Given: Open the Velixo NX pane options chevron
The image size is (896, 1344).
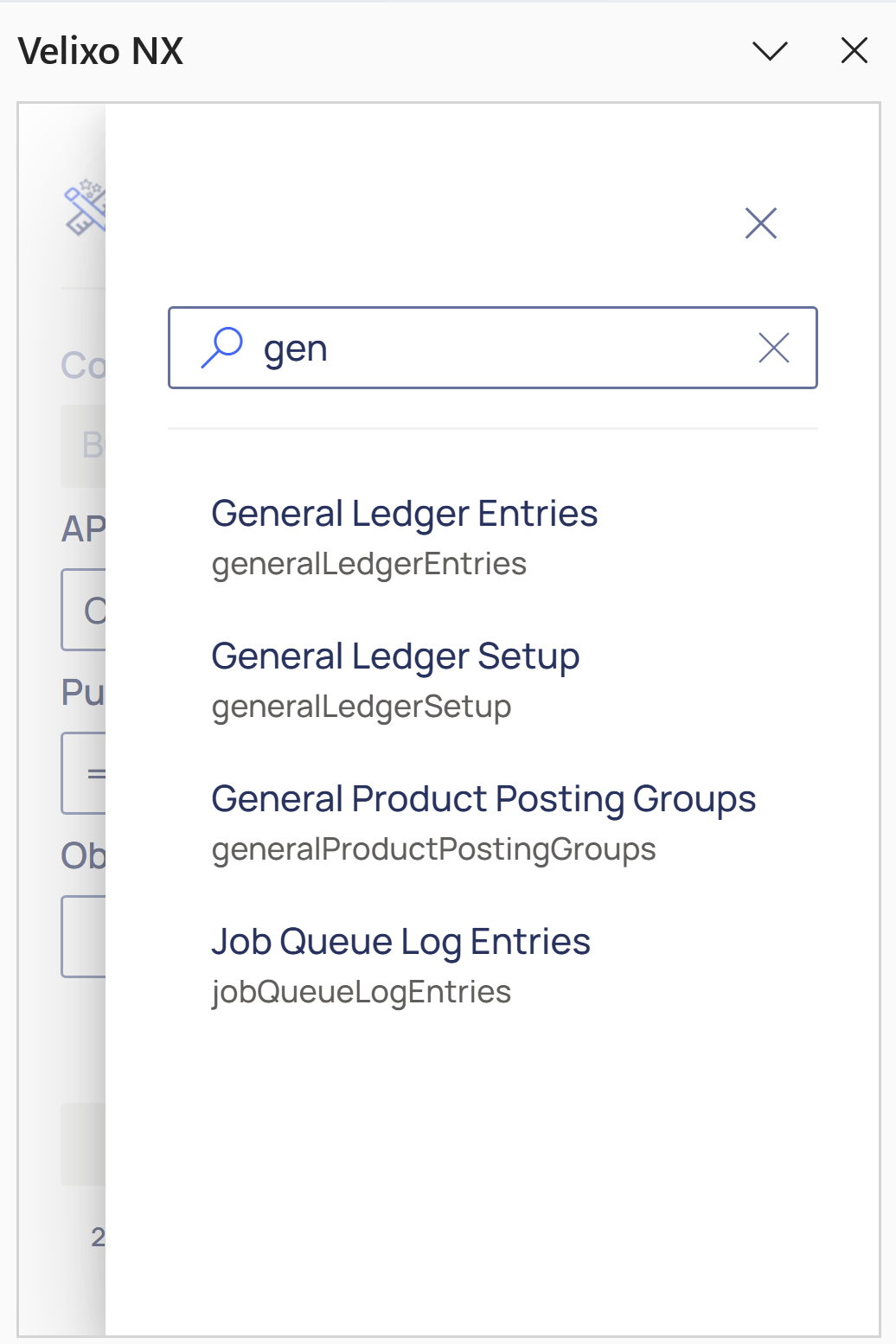Looking at the screenshot, I should 770,51.
